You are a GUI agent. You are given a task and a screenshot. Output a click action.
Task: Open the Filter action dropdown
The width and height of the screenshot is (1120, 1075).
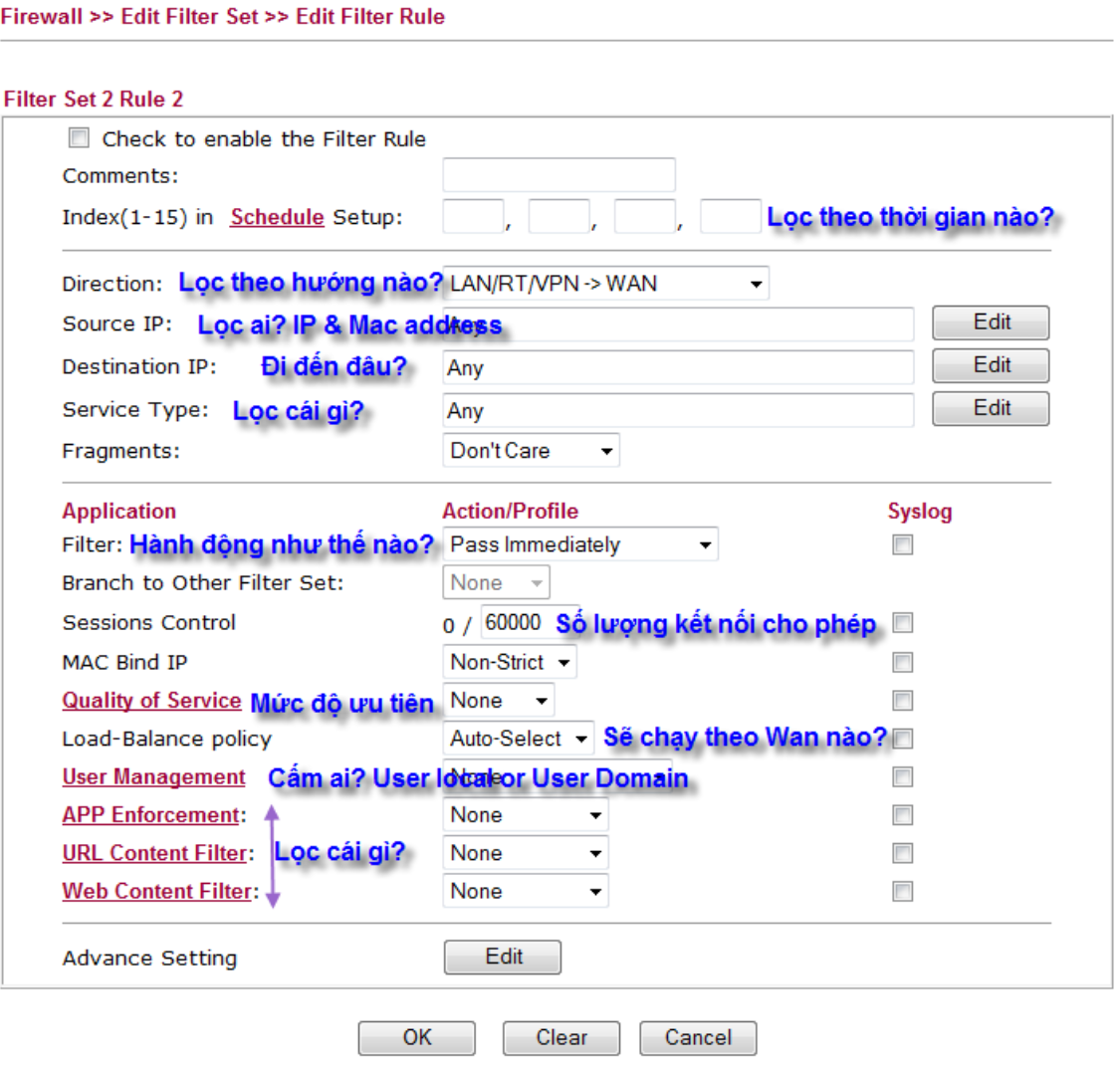580,544
